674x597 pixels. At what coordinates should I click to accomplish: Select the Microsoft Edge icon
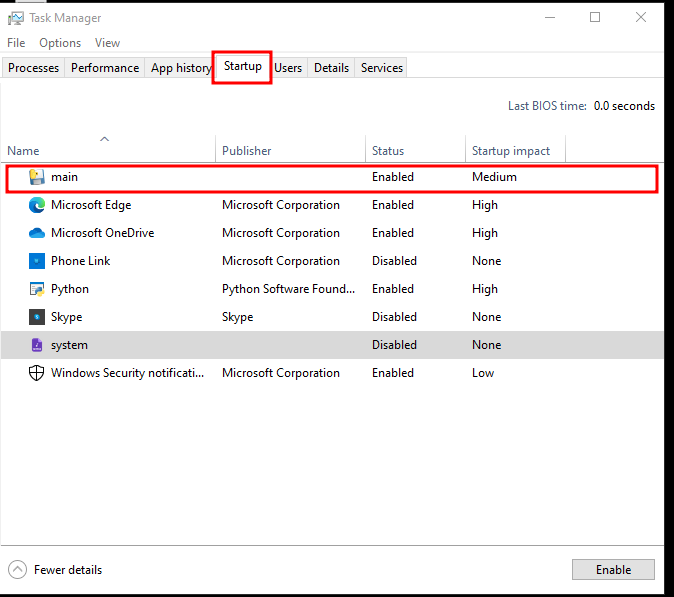click(37, 205)
